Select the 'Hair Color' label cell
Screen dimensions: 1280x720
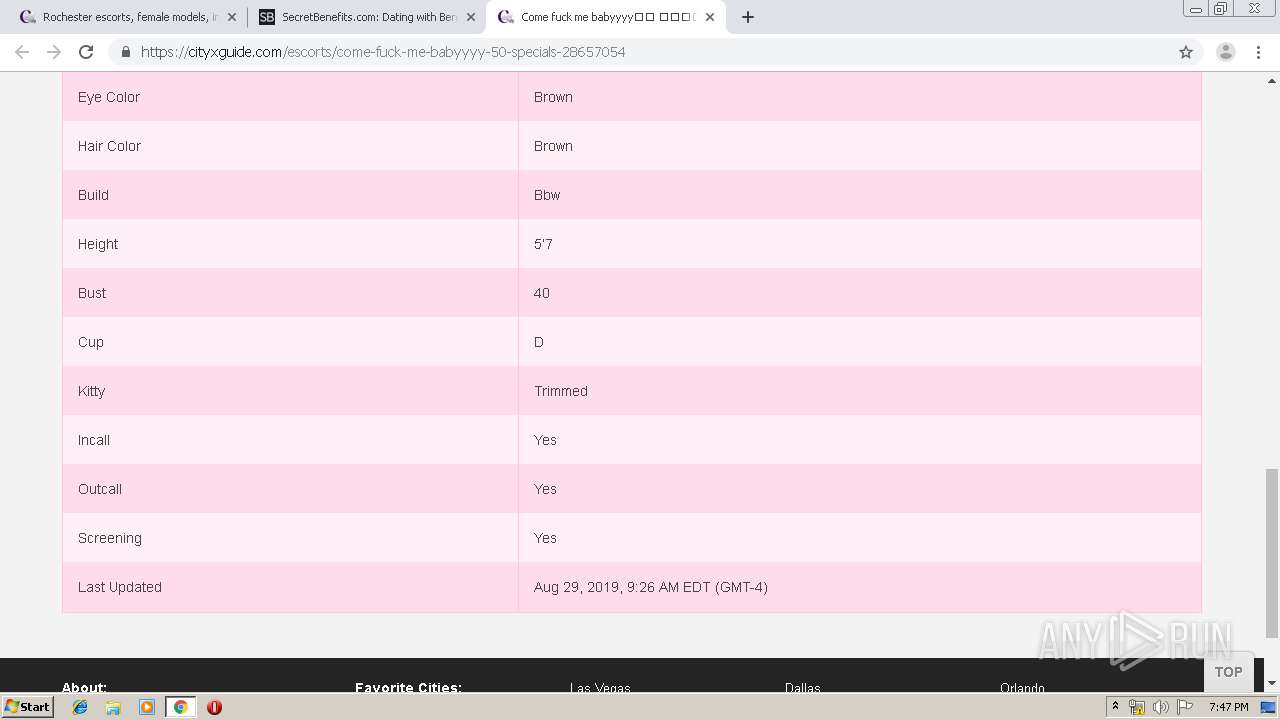[x=290, y=146]
